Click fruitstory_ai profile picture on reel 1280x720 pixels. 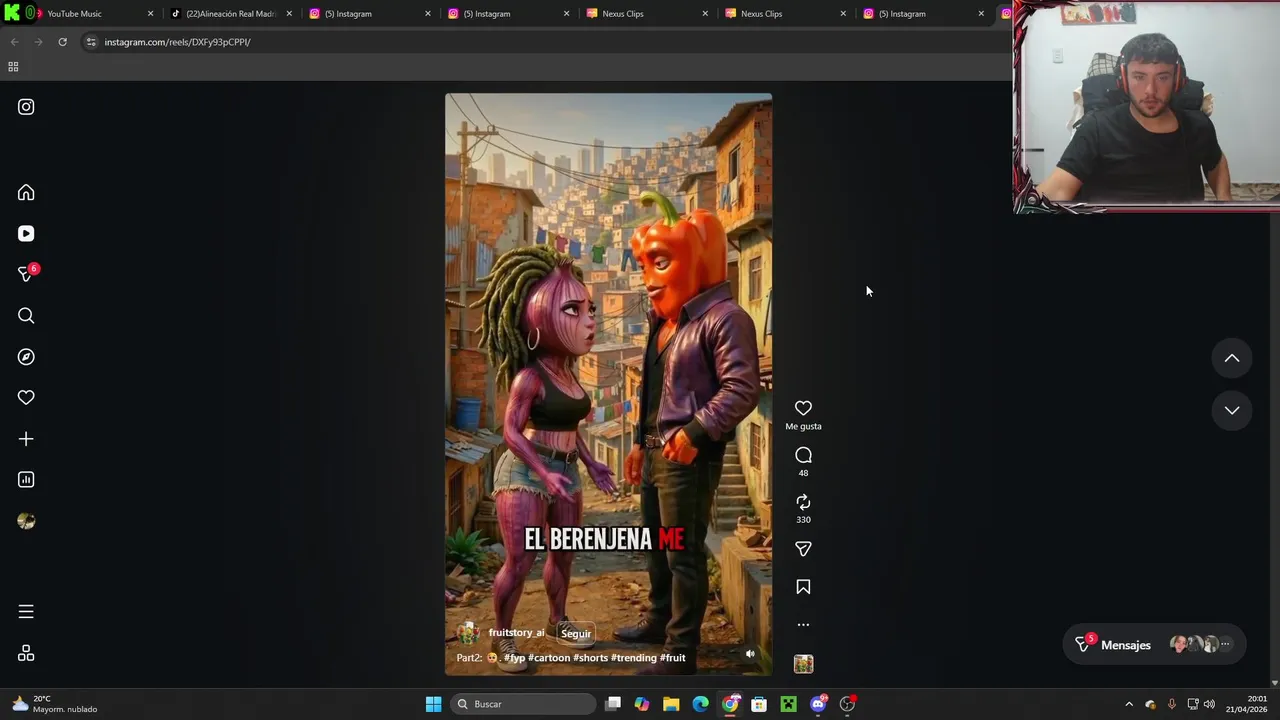click(x=468, y=633)
